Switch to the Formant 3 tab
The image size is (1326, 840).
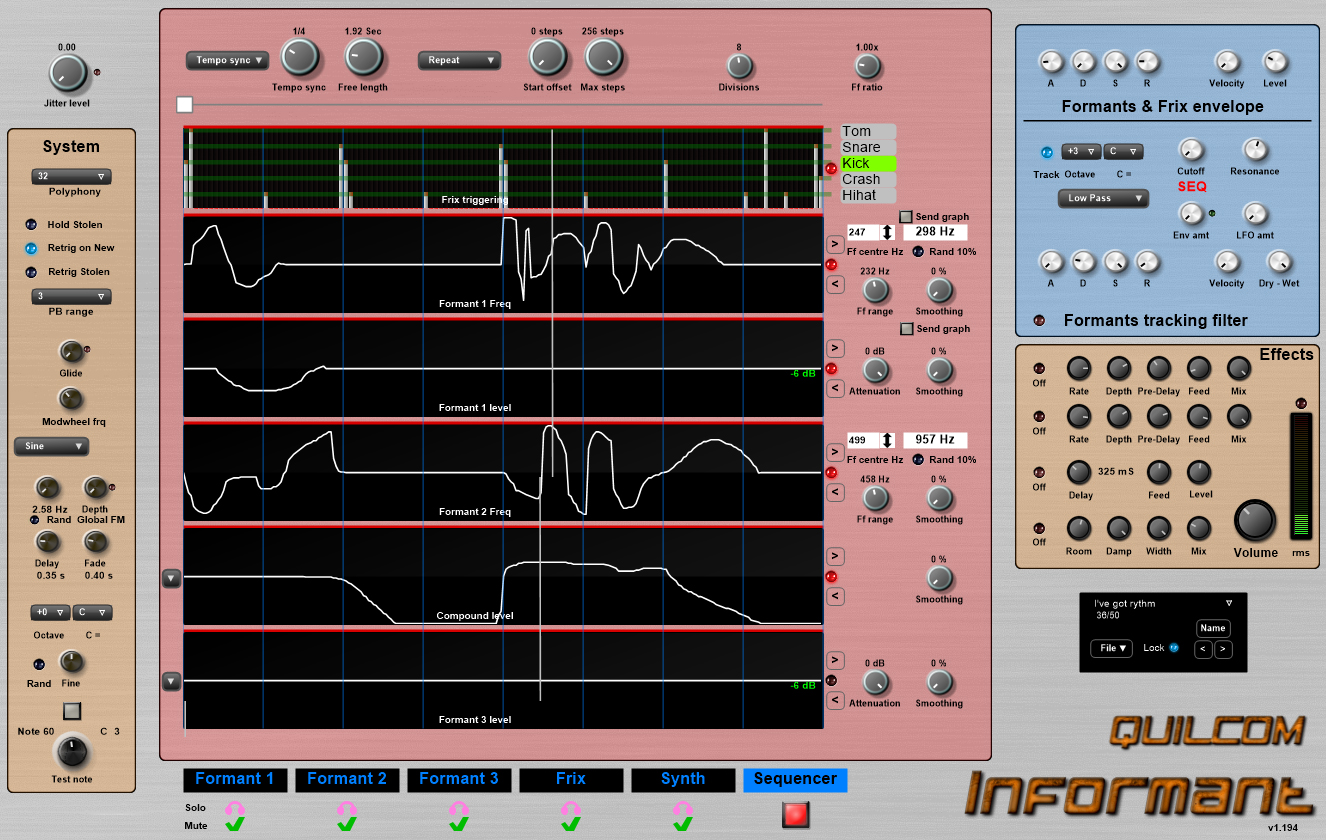(459, 779)
